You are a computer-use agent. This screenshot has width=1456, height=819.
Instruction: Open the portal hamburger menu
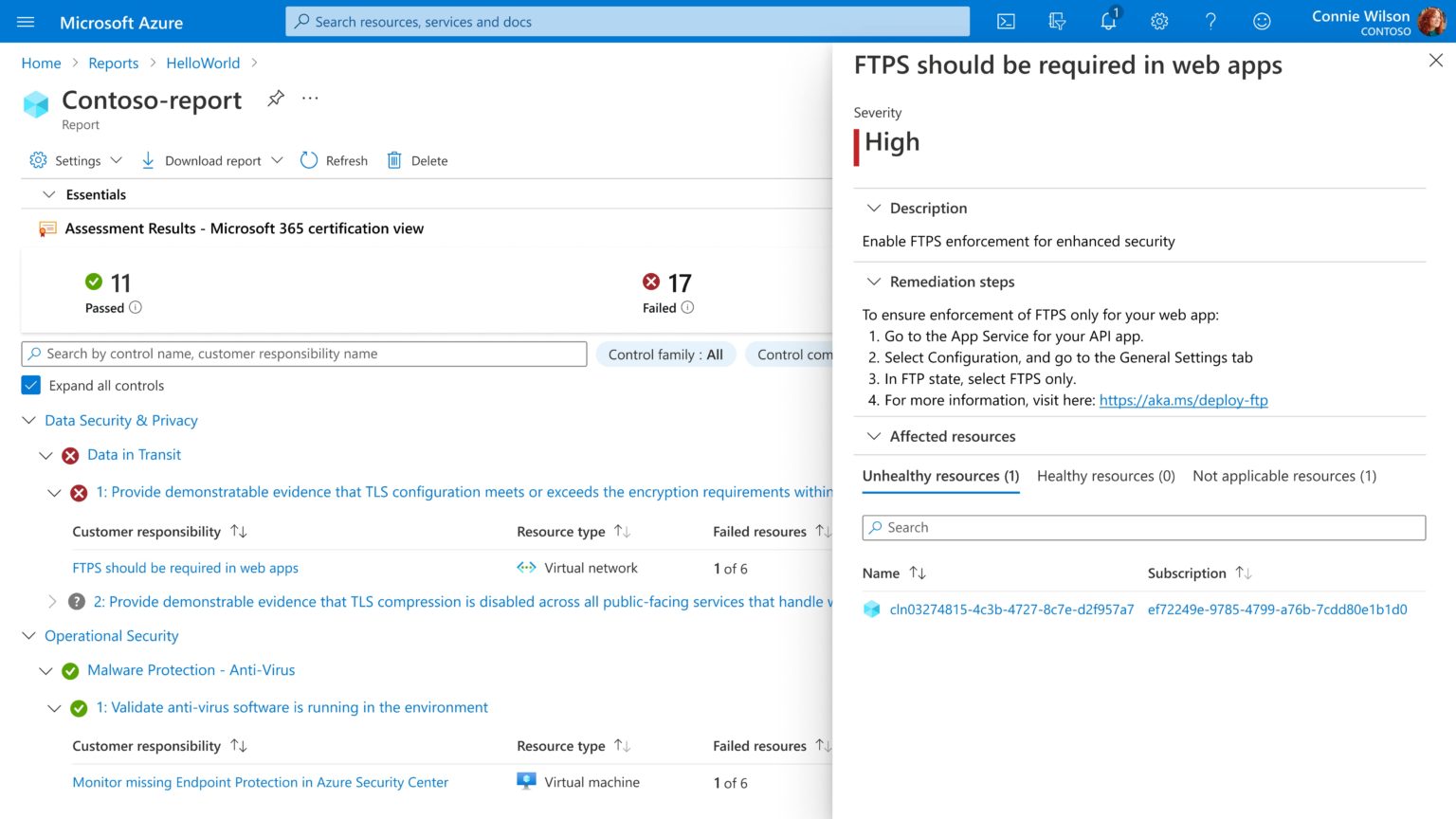25,21
